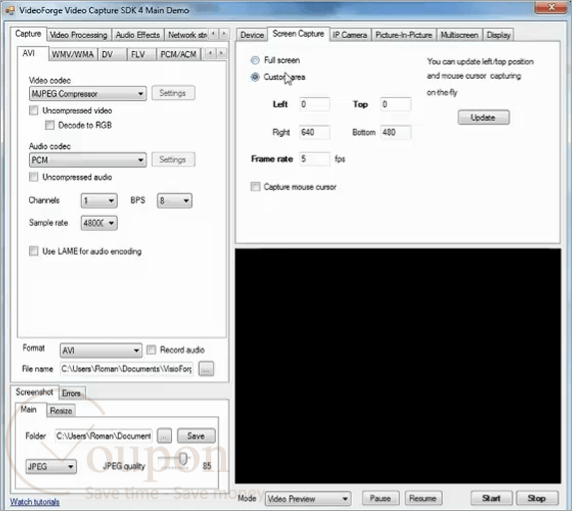Click the Bottom field showing 480
572x511 pixels.
coord(396,132)
